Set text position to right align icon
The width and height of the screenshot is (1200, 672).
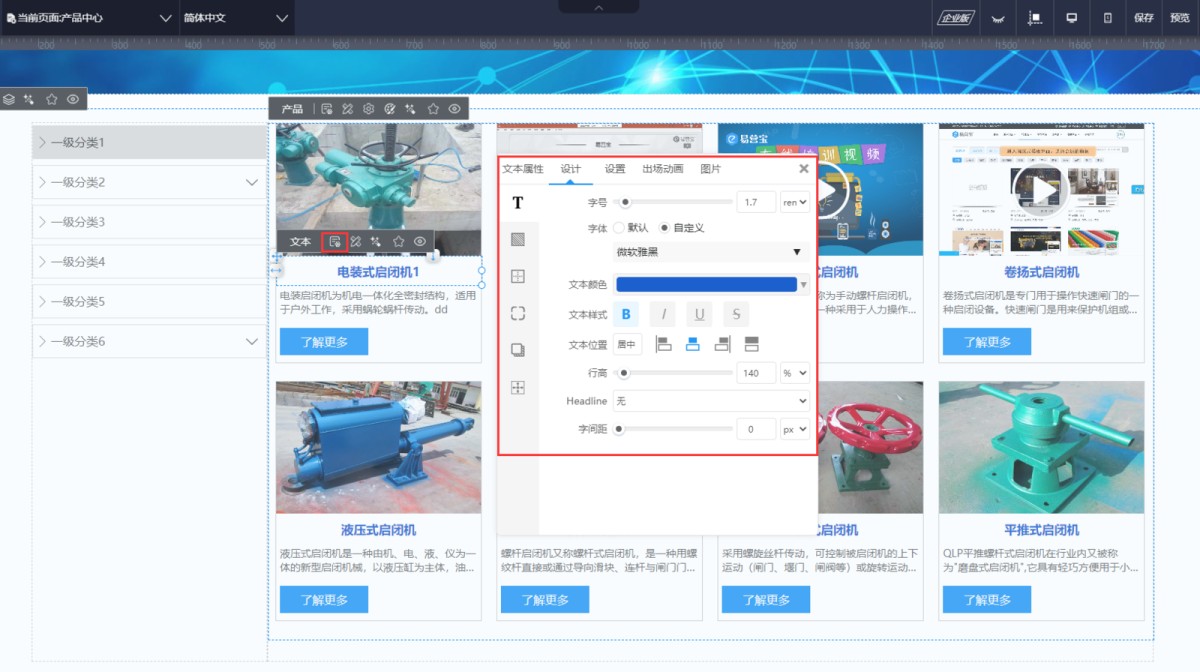point(722,345)
